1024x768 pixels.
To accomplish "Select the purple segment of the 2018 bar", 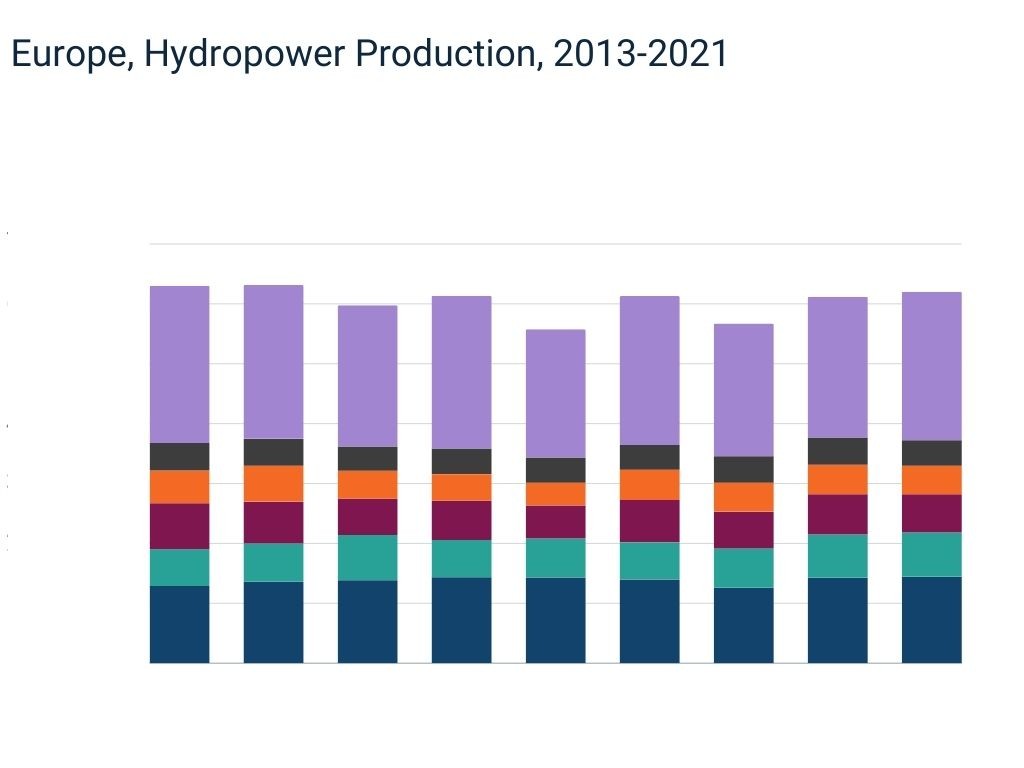I will [650, 370].
